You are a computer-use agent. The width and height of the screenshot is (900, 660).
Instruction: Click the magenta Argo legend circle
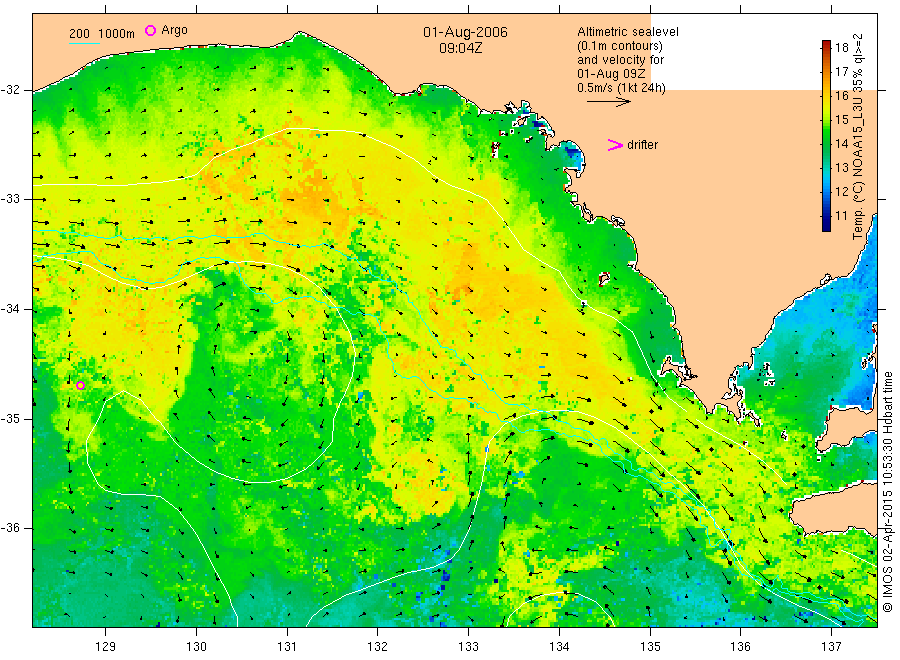150,30
